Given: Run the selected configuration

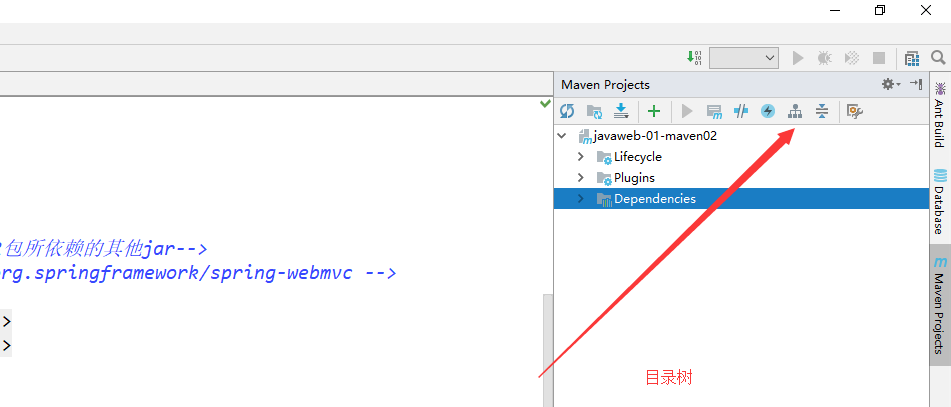Looking at the screenshot, I should coord(798,58).
